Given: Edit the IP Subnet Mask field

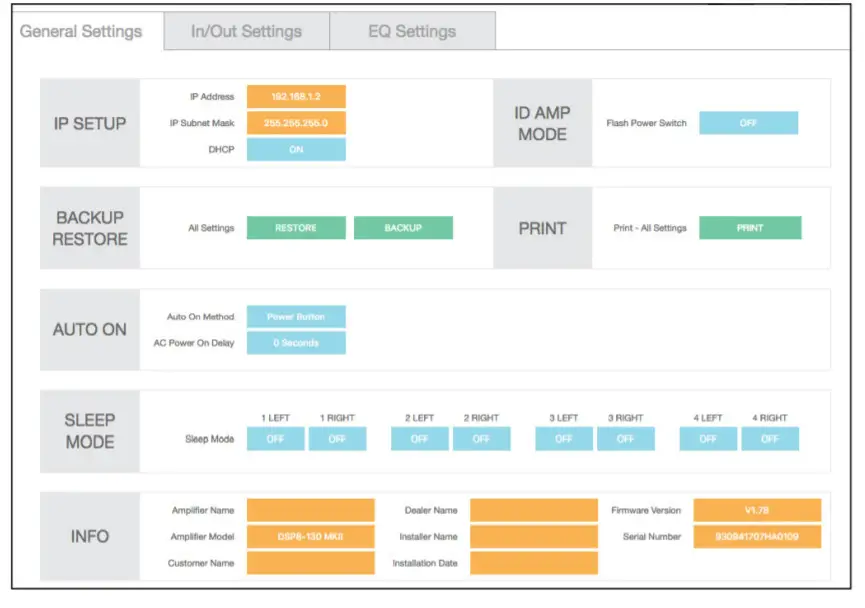Looking at the screenshot, I should click(296, 123).
